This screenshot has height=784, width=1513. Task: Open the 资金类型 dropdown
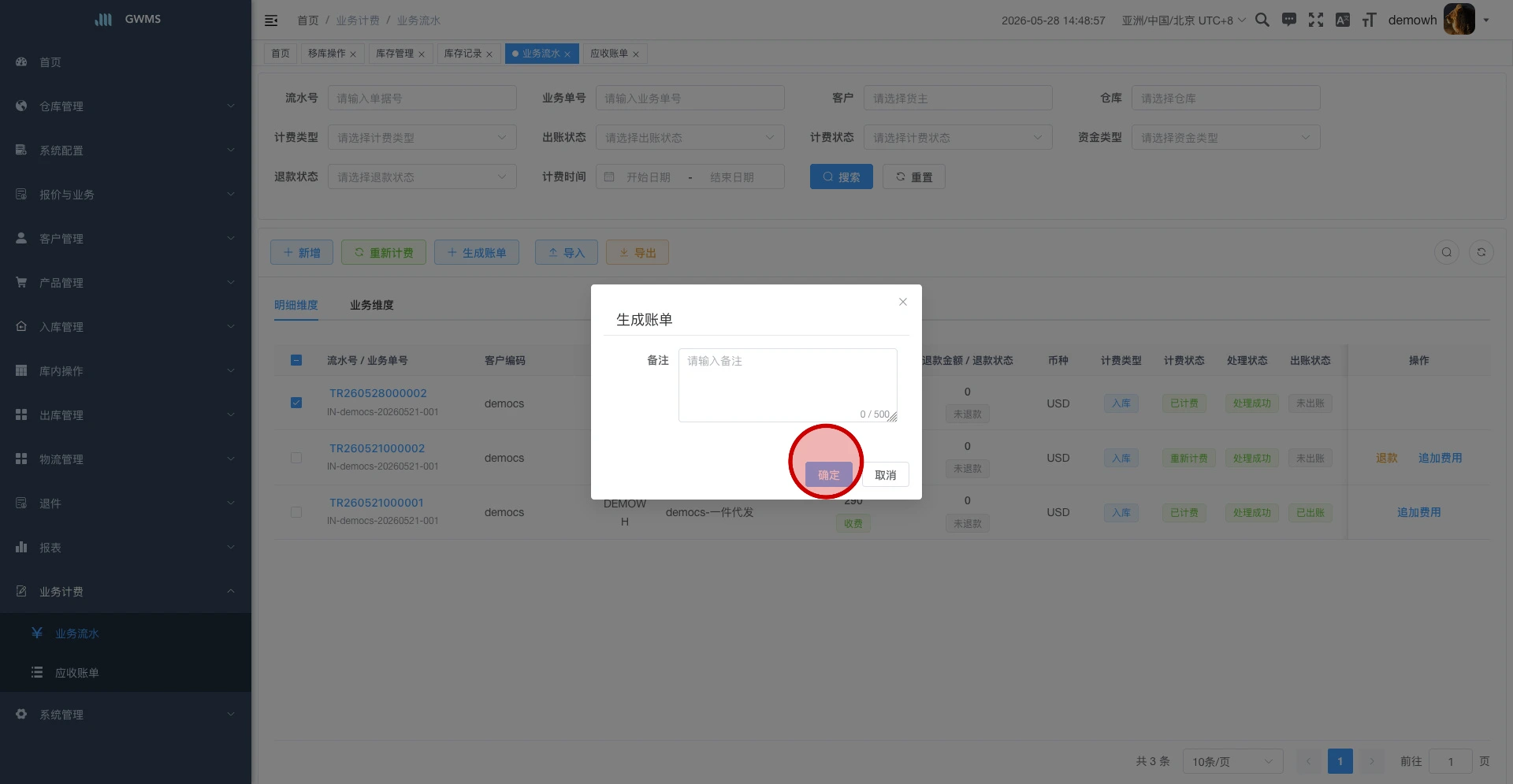click(x=1226, y=137)
